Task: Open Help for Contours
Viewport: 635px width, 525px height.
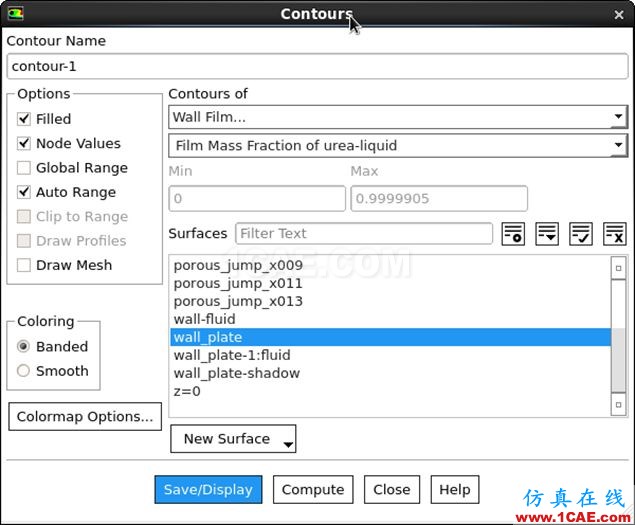Action: click(x=455, y=490)
